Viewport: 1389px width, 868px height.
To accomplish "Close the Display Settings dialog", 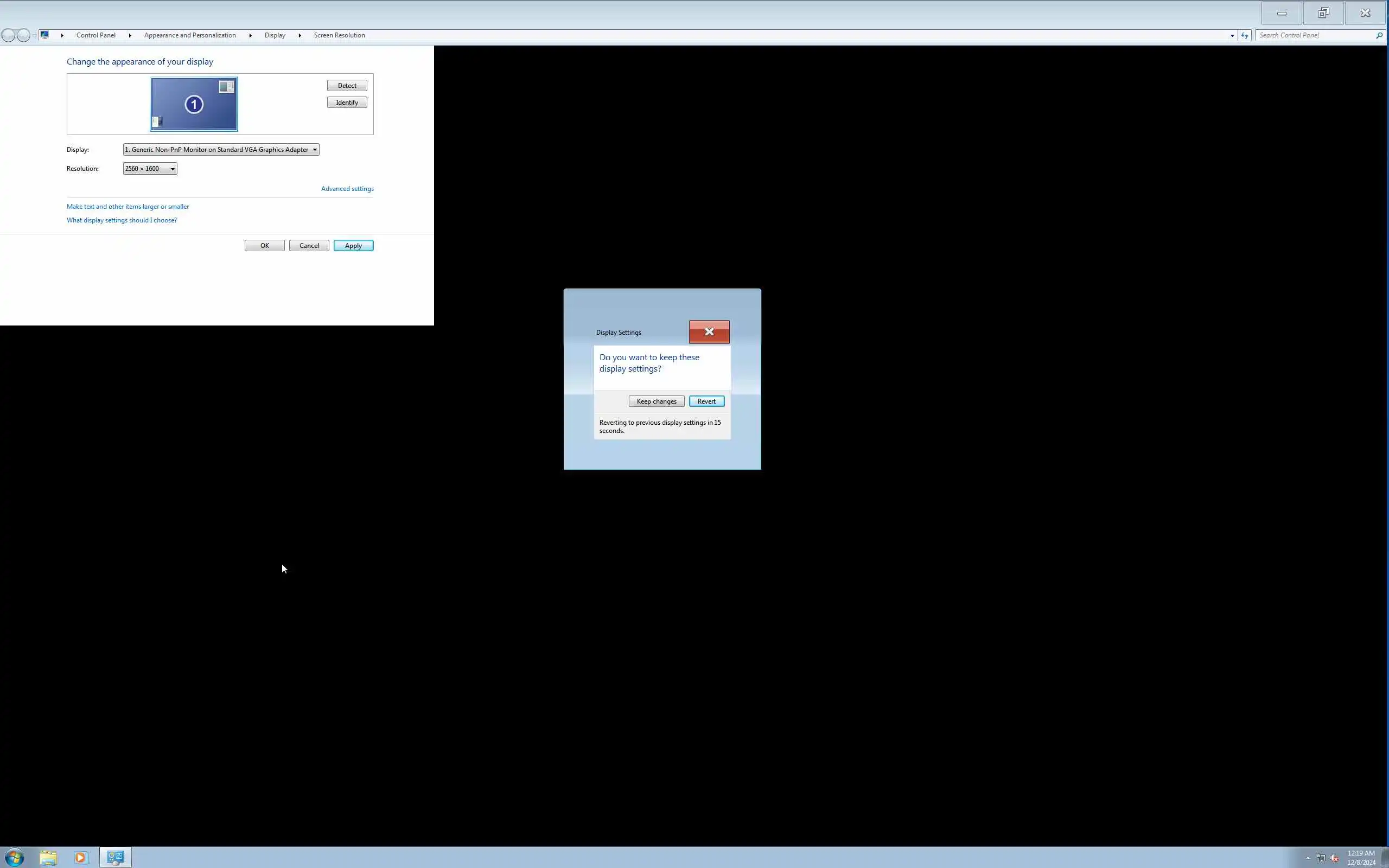I will point(709,332).
